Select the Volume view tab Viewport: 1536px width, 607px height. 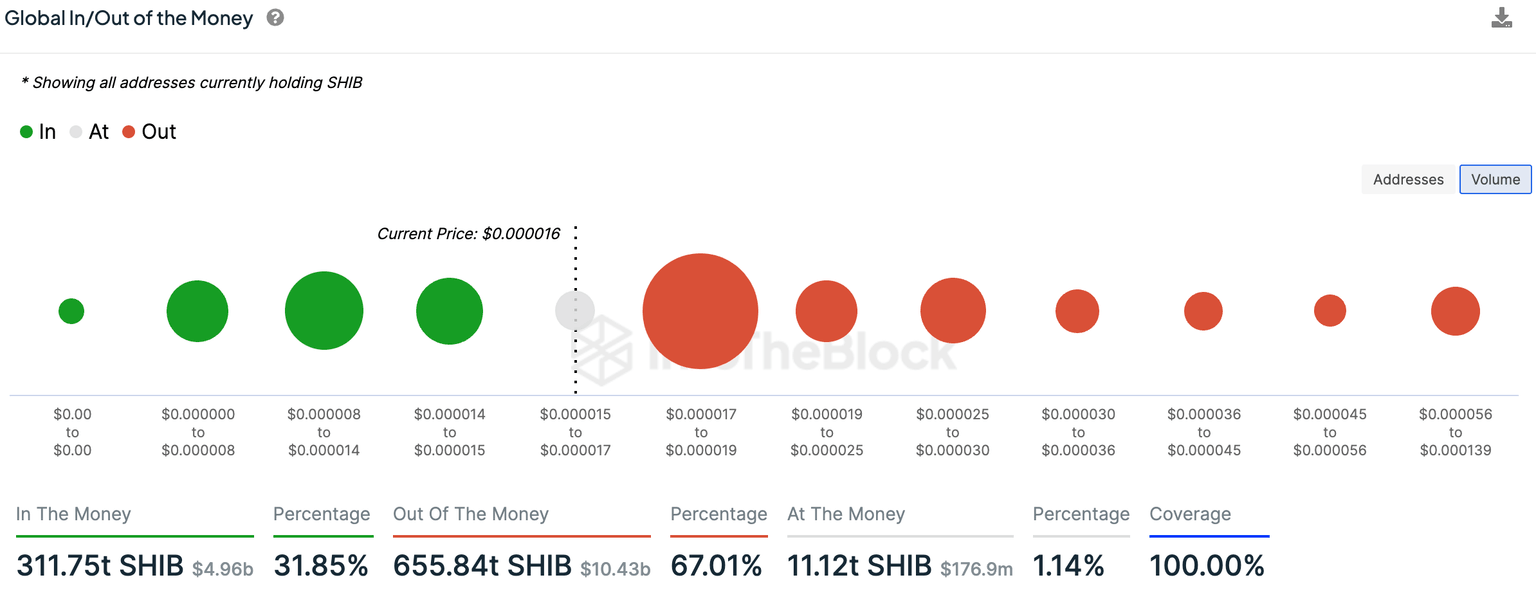point(1495,180)
